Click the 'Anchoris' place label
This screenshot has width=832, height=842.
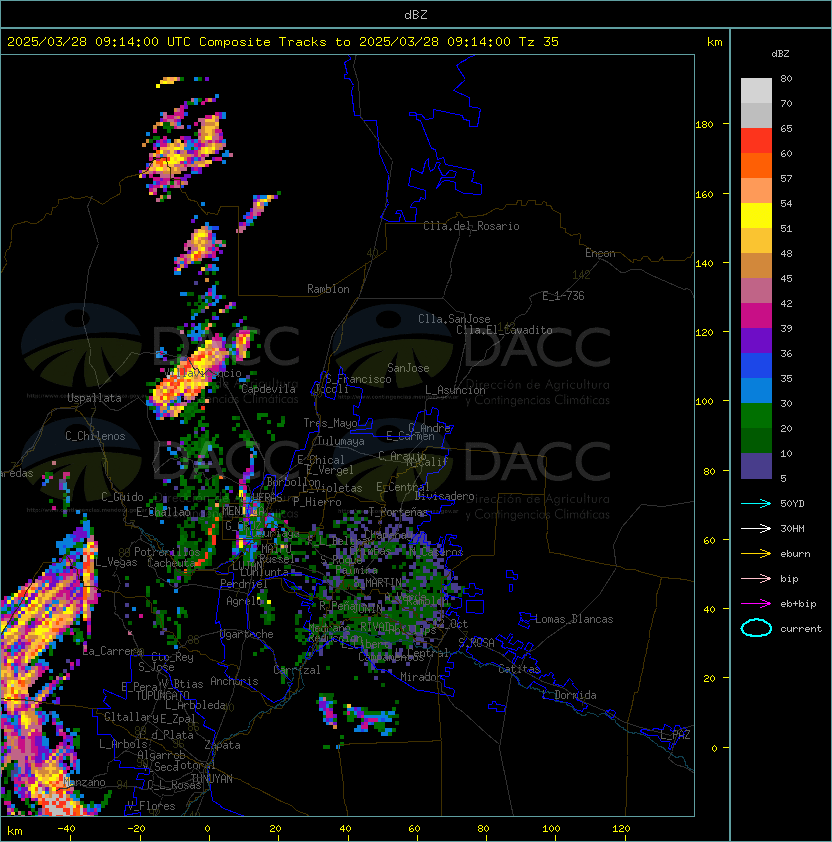click(x=234, y=681)
